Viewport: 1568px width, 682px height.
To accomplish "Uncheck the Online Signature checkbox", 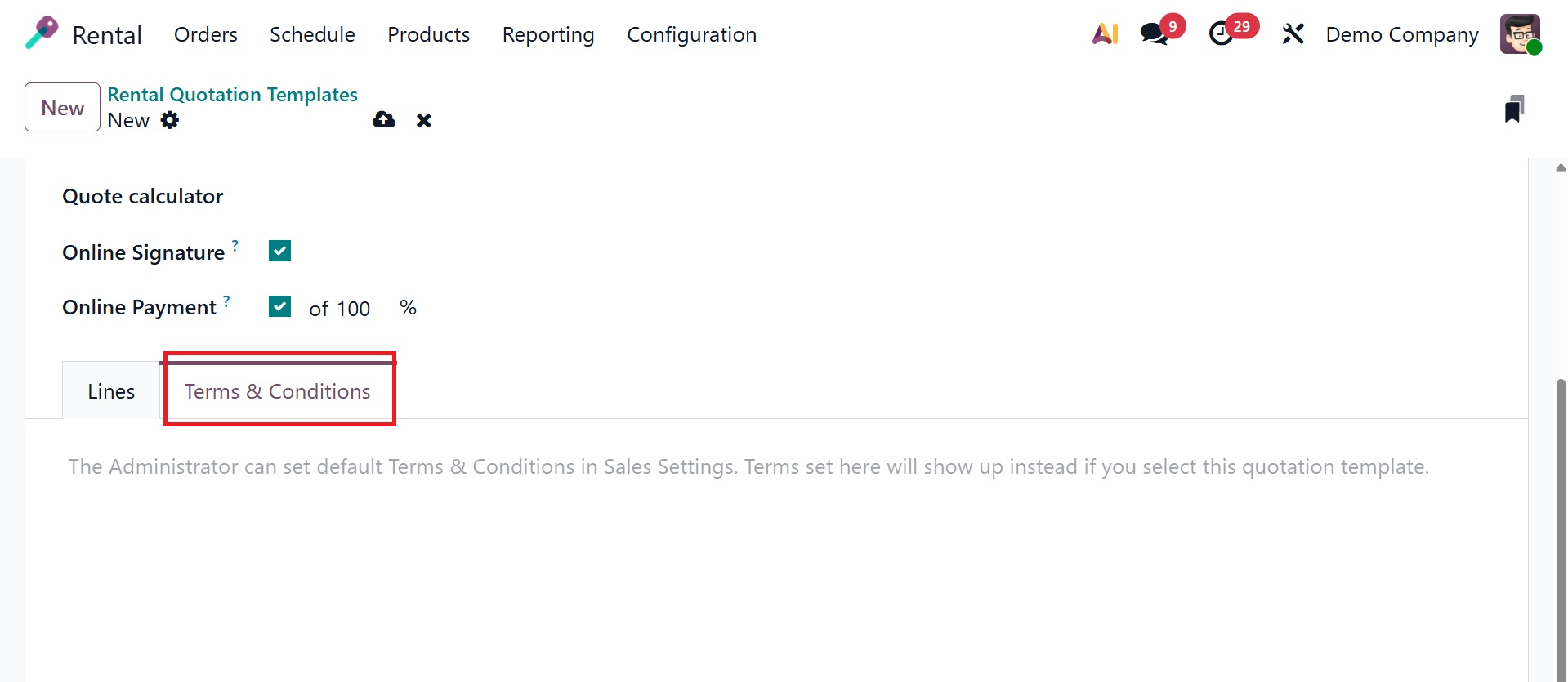I will pyautogui.click(x=279, y=252).
